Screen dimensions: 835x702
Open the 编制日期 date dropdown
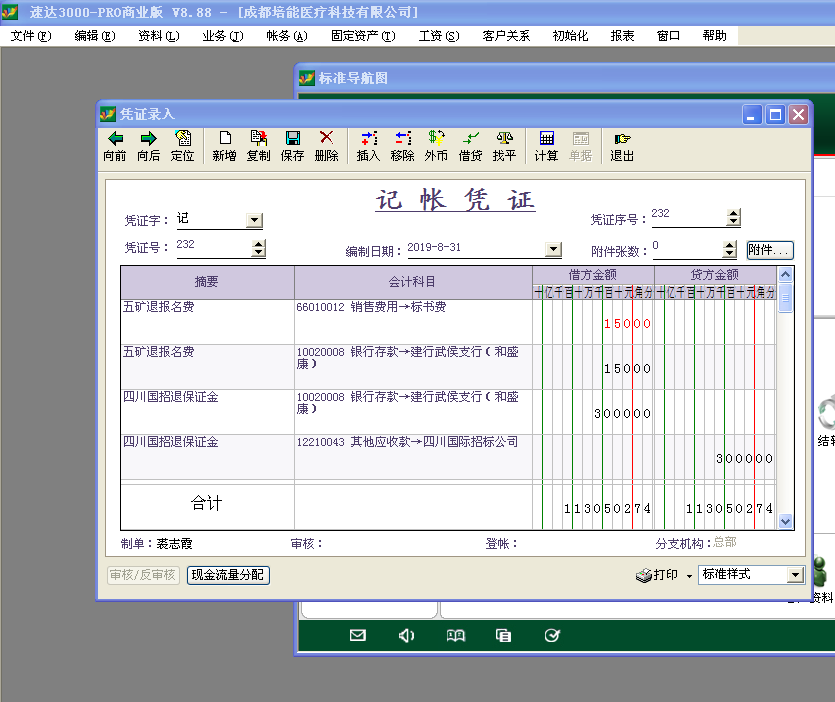[x=553, y=250]
